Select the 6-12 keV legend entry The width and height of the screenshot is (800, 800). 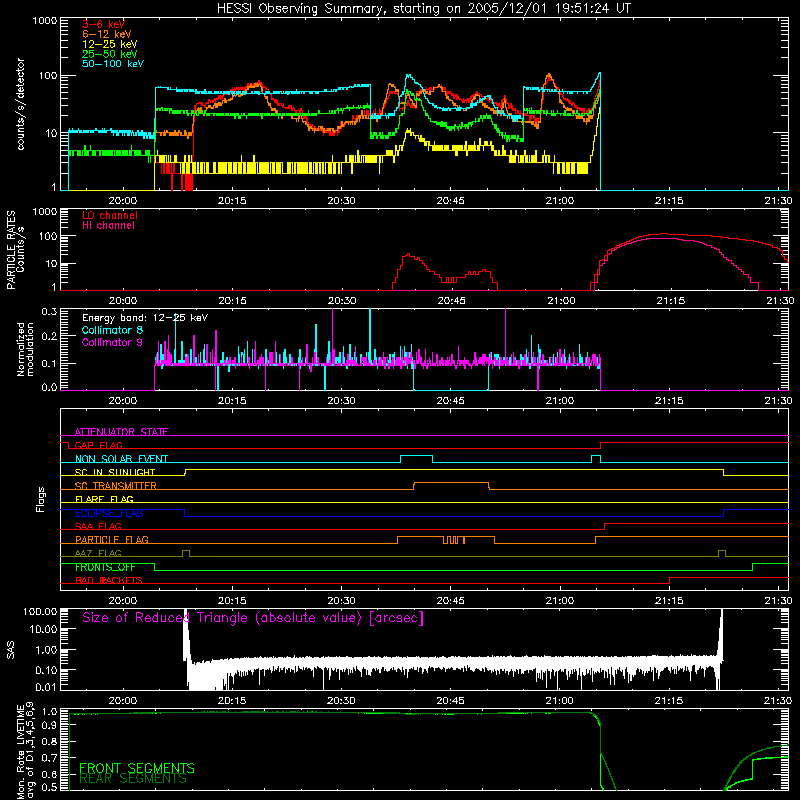click(x=107, y=34)
